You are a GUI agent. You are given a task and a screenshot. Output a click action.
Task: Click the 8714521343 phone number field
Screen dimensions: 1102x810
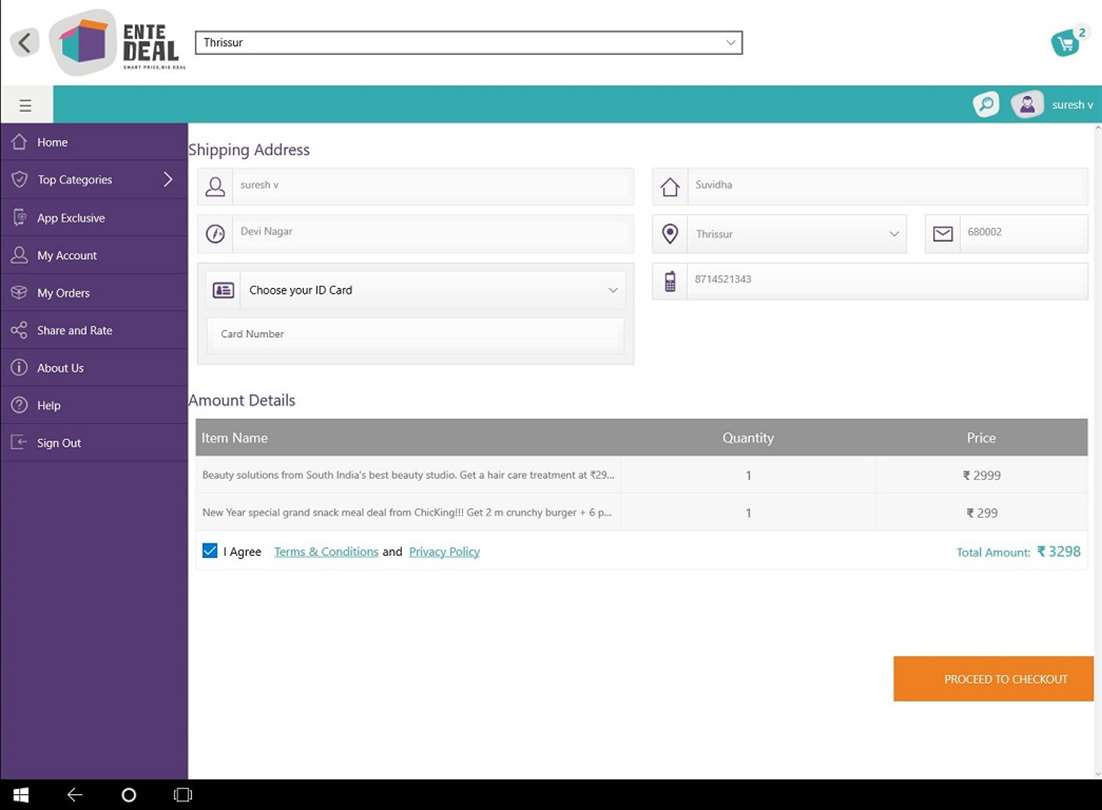click(888, 281)
